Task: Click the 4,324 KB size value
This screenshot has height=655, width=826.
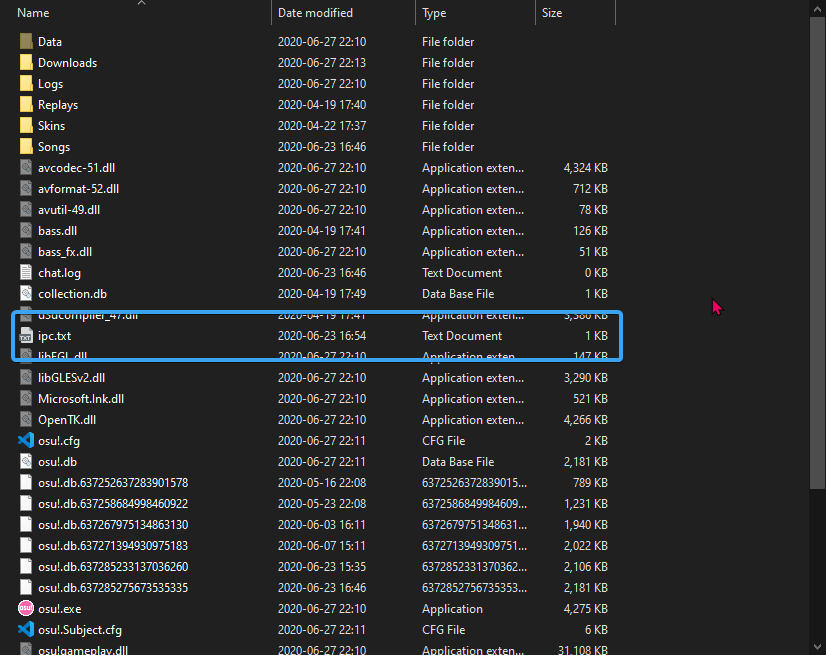Action: click(586, 168)
